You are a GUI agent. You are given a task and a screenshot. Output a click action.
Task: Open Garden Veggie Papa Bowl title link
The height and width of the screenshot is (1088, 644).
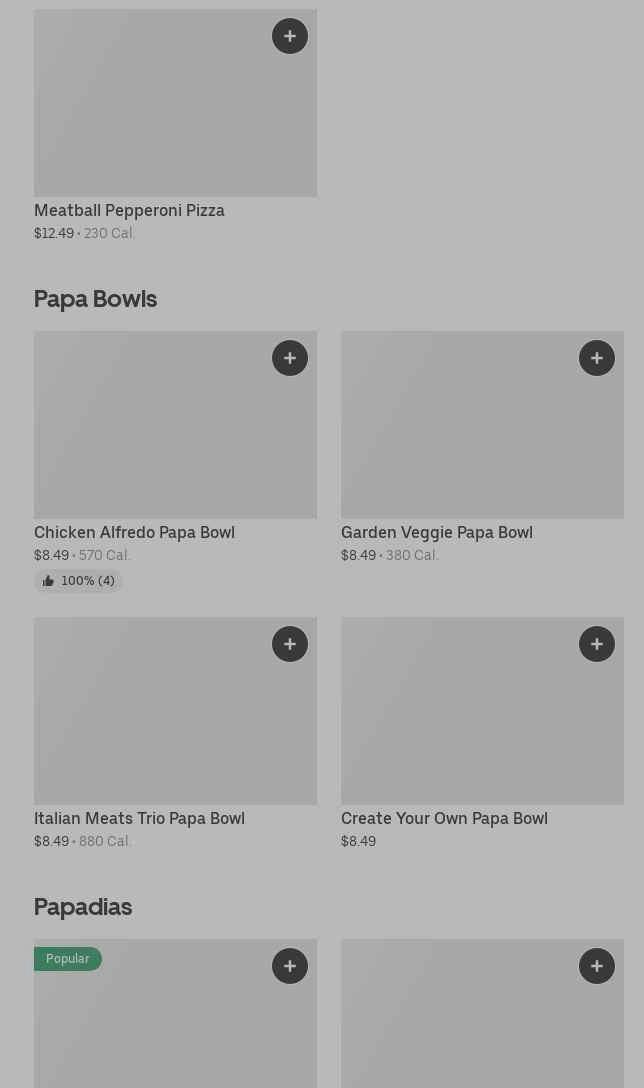pos(436,533)
